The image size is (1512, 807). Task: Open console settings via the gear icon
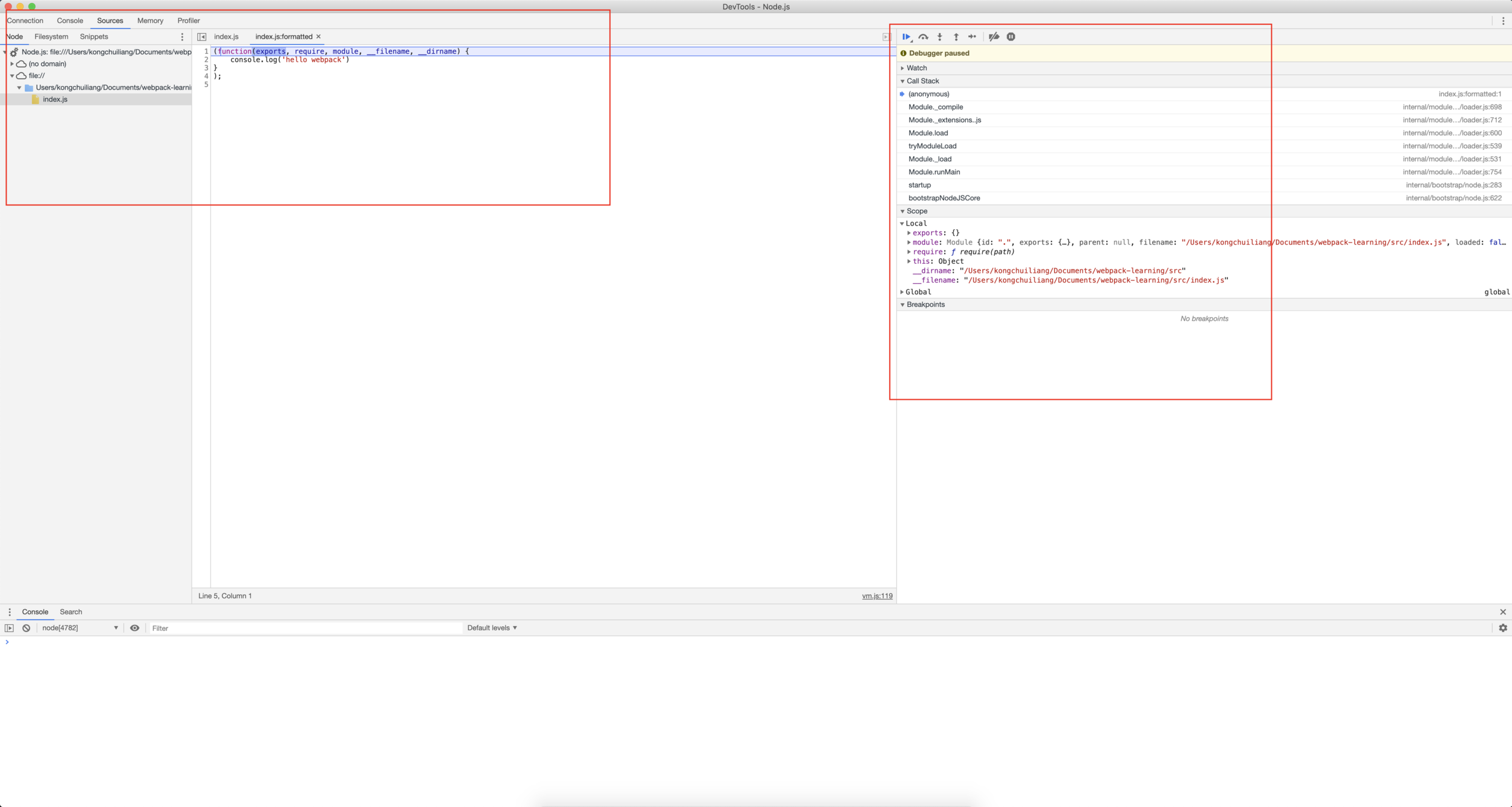point(1503,628)
